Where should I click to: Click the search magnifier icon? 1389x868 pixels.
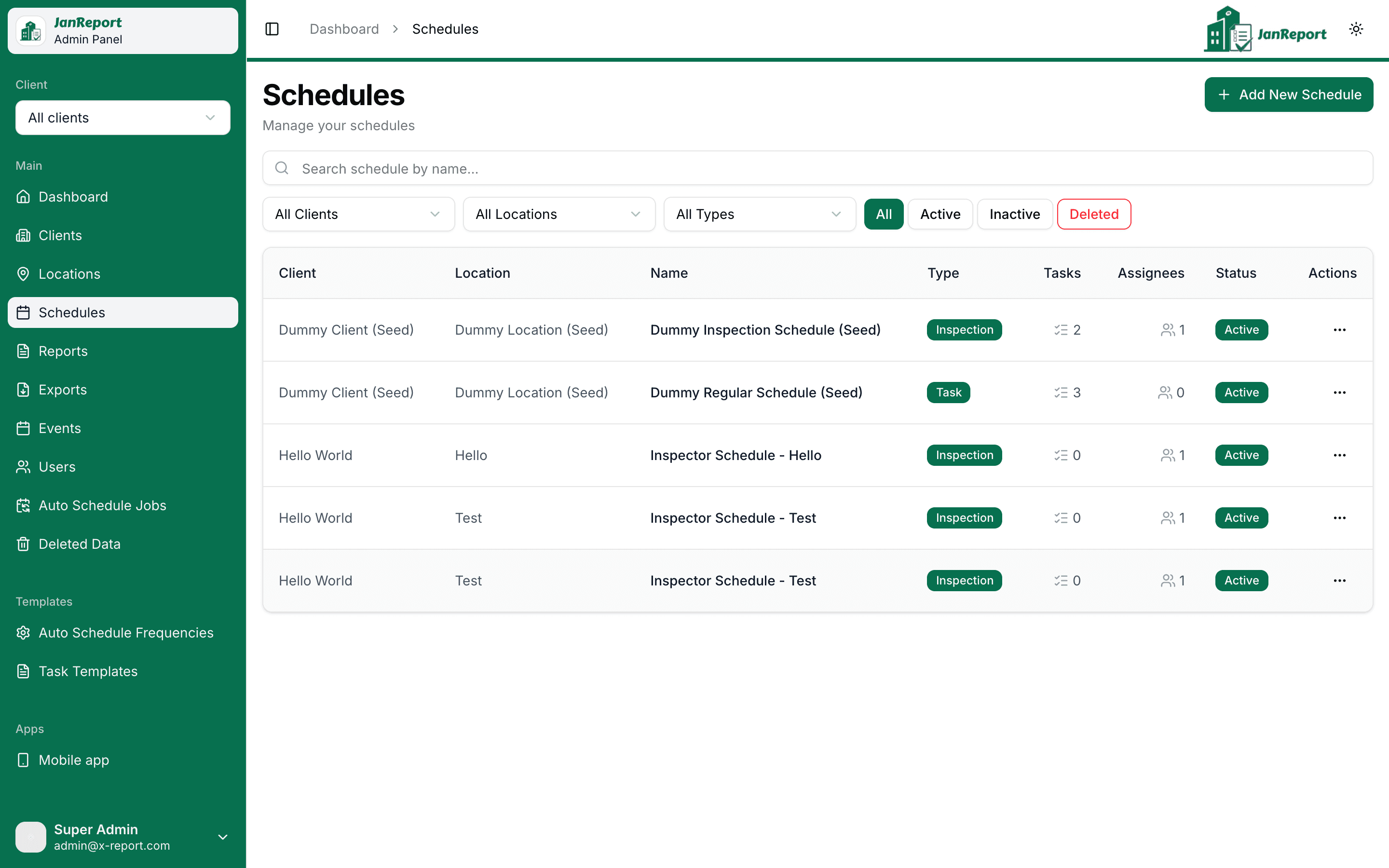click(281, 168)
